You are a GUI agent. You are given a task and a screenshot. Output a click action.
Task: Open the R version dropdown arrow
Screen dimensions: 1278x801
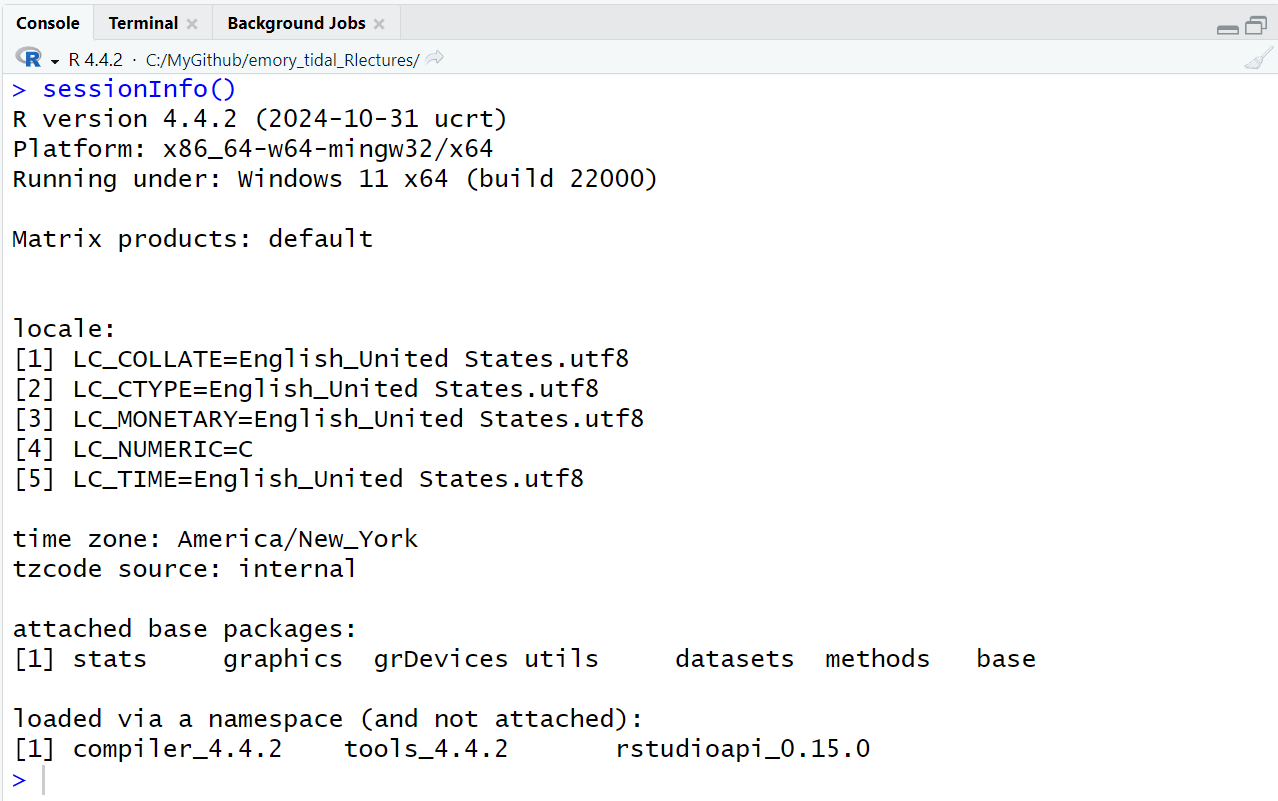55,61
